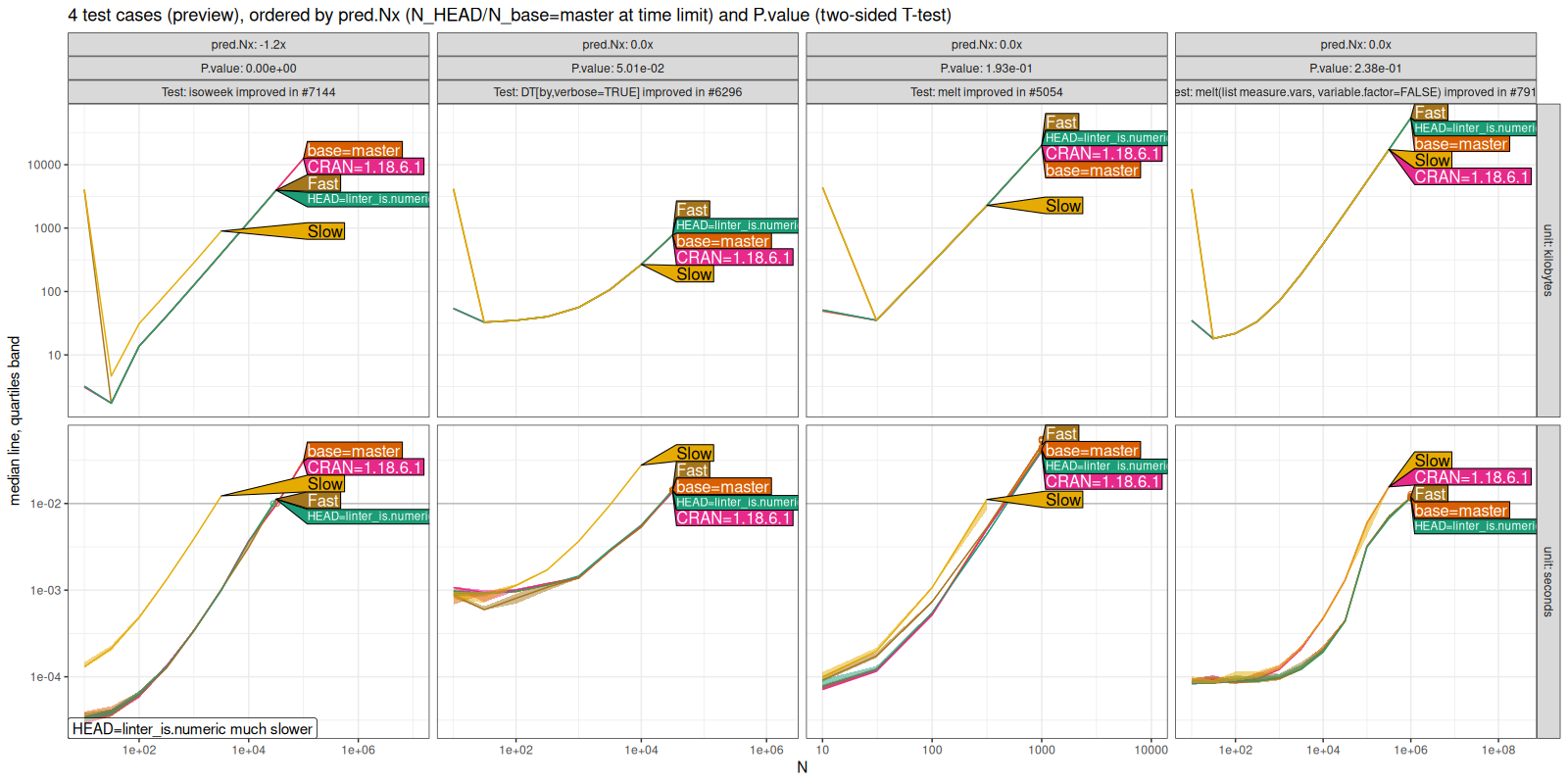The height and width of the screenshot is (784, 1568).
Task: Click 'CRAN=1.18.6.1' in melt(list) kilobytes panel
Action: click(1472, 177)
